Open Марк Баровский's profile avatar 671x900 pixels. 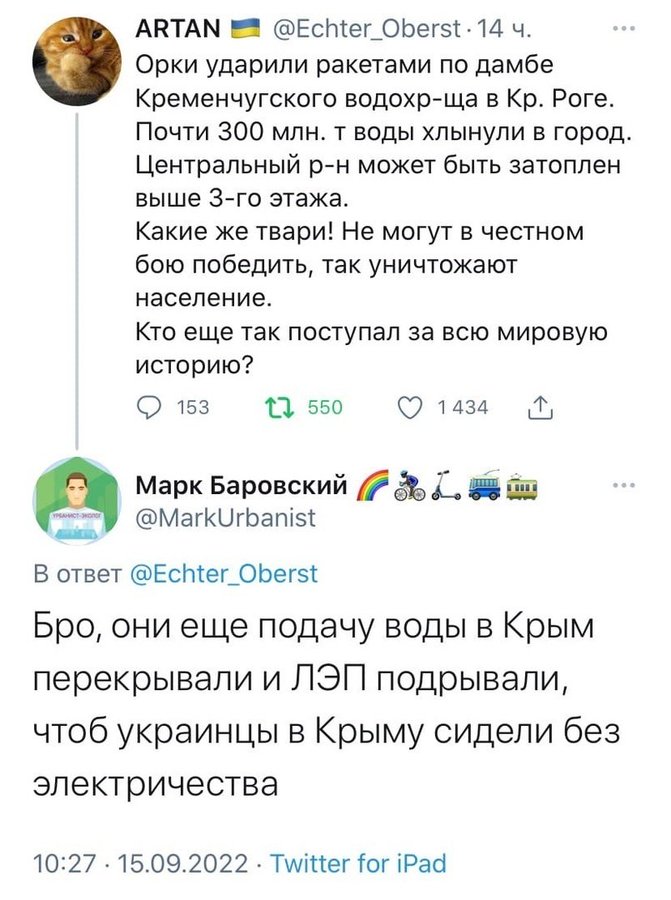tap(77, 502)
